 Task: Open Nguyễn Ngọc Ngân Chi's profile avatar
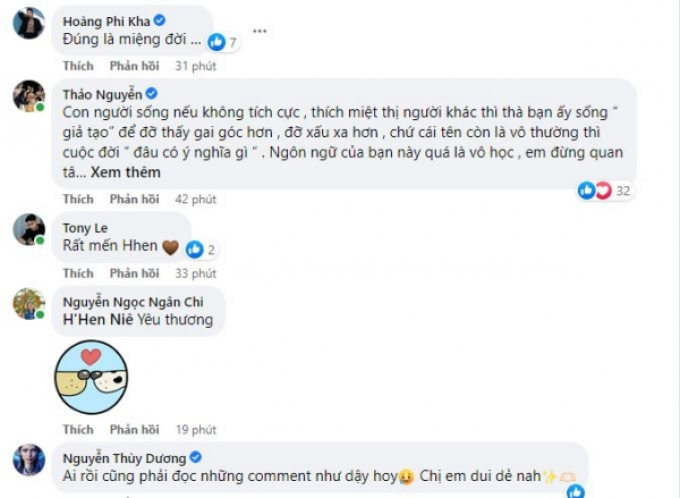(29, 304)
